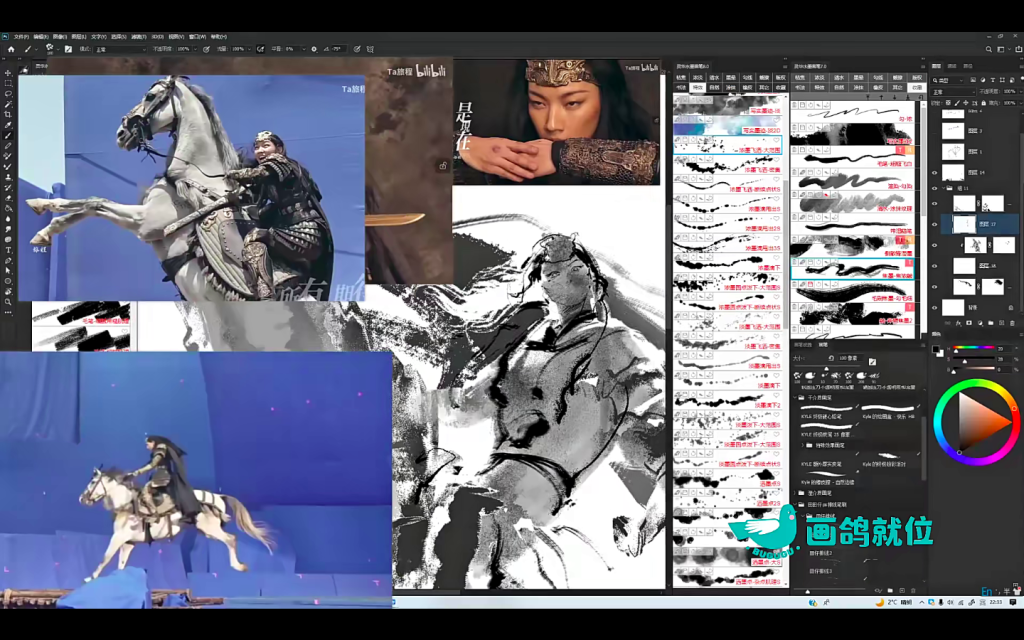Viewport: 1024px width, 640px height.
Task: Open the 文件 (File) menu
Action: [x=20, y=37]
